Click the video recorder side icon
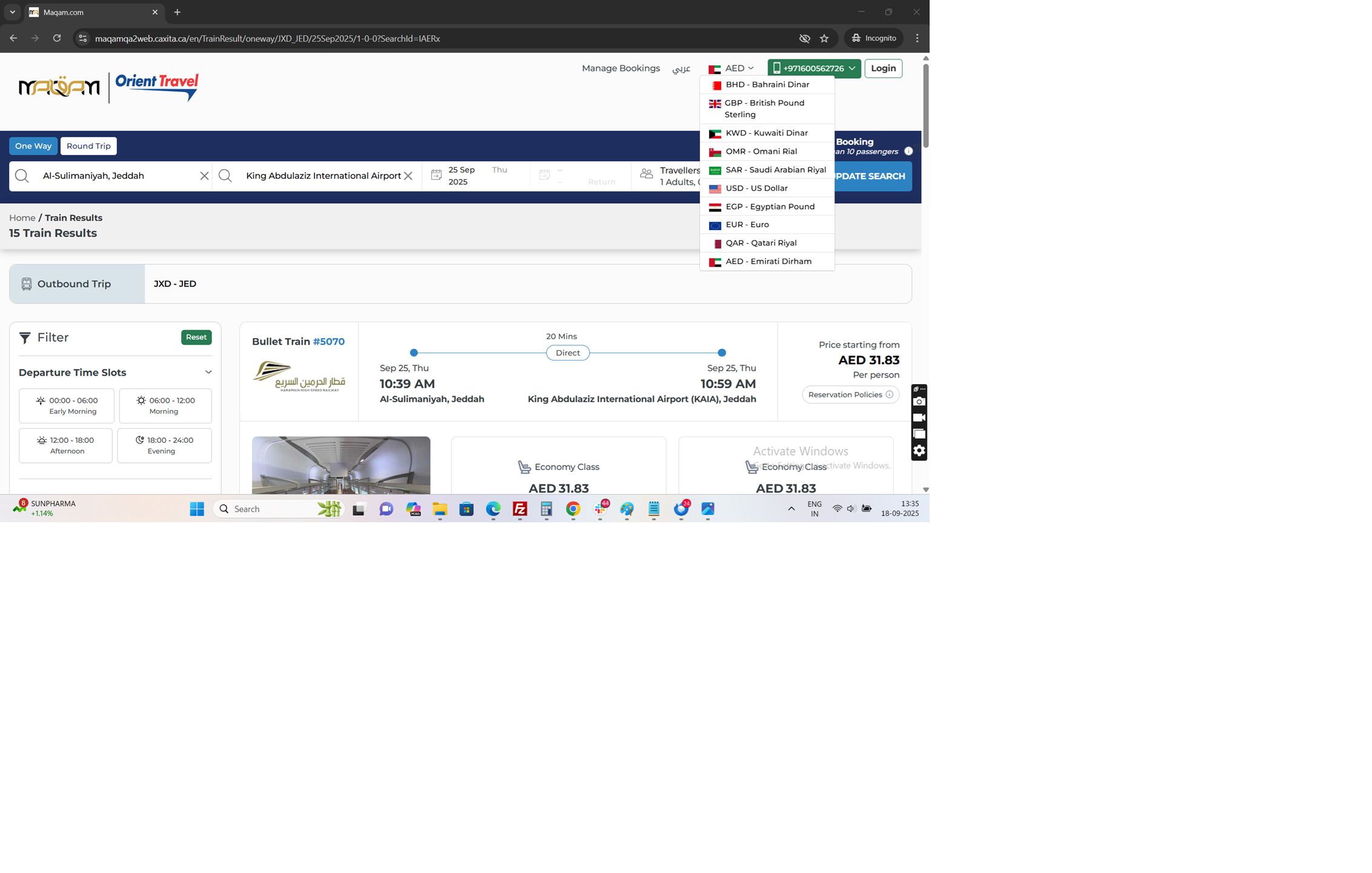 [919, 418]
